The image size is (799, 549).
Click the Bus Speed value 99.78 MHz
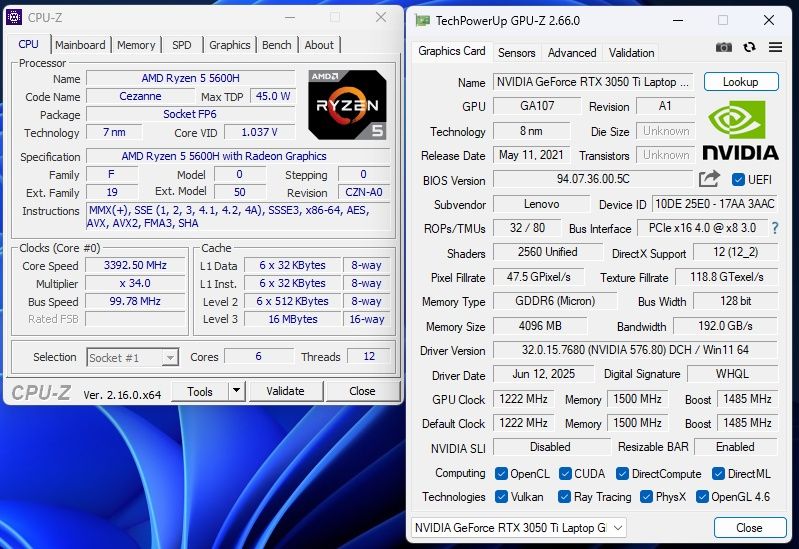click(x=135, y=301)
